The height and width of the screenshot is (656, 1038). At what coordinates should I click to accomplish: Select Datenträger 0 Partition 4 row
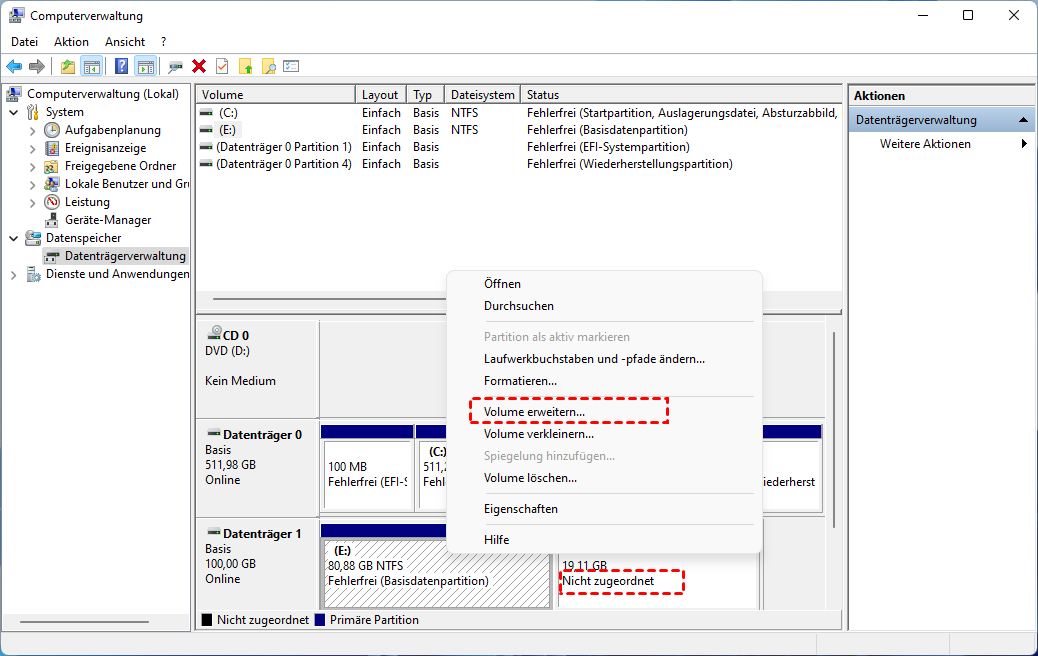coord(518,164)
